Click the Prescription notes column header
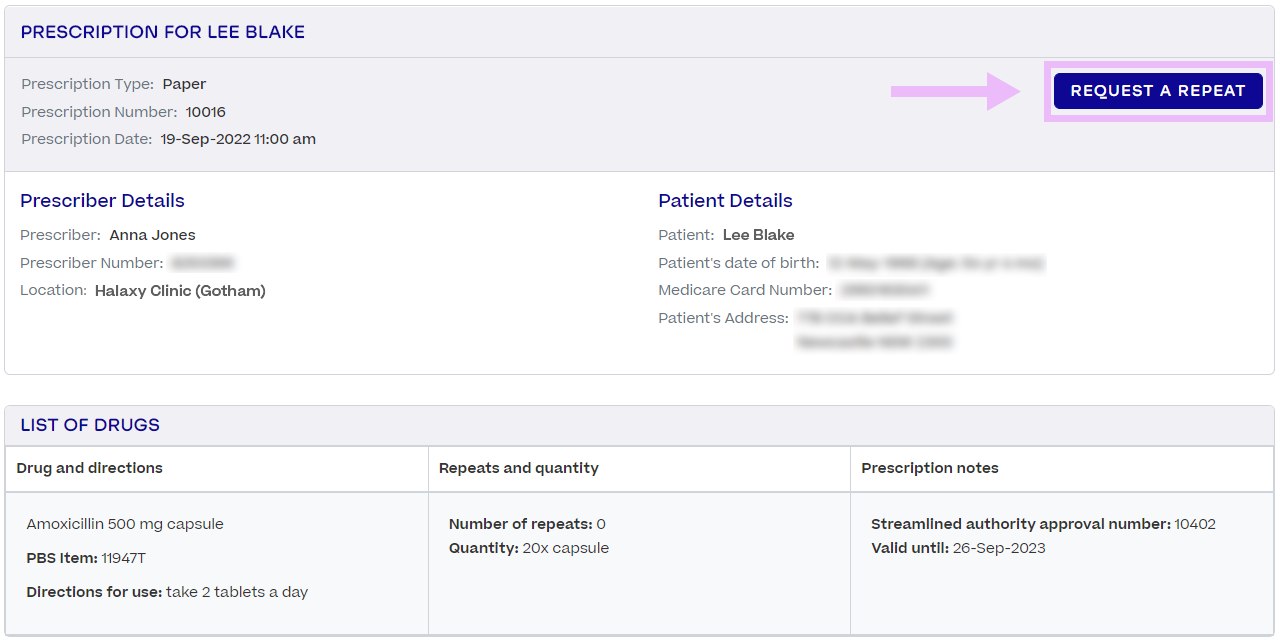The width and height of the screenshot is (1280, 641). pos(929,468)
